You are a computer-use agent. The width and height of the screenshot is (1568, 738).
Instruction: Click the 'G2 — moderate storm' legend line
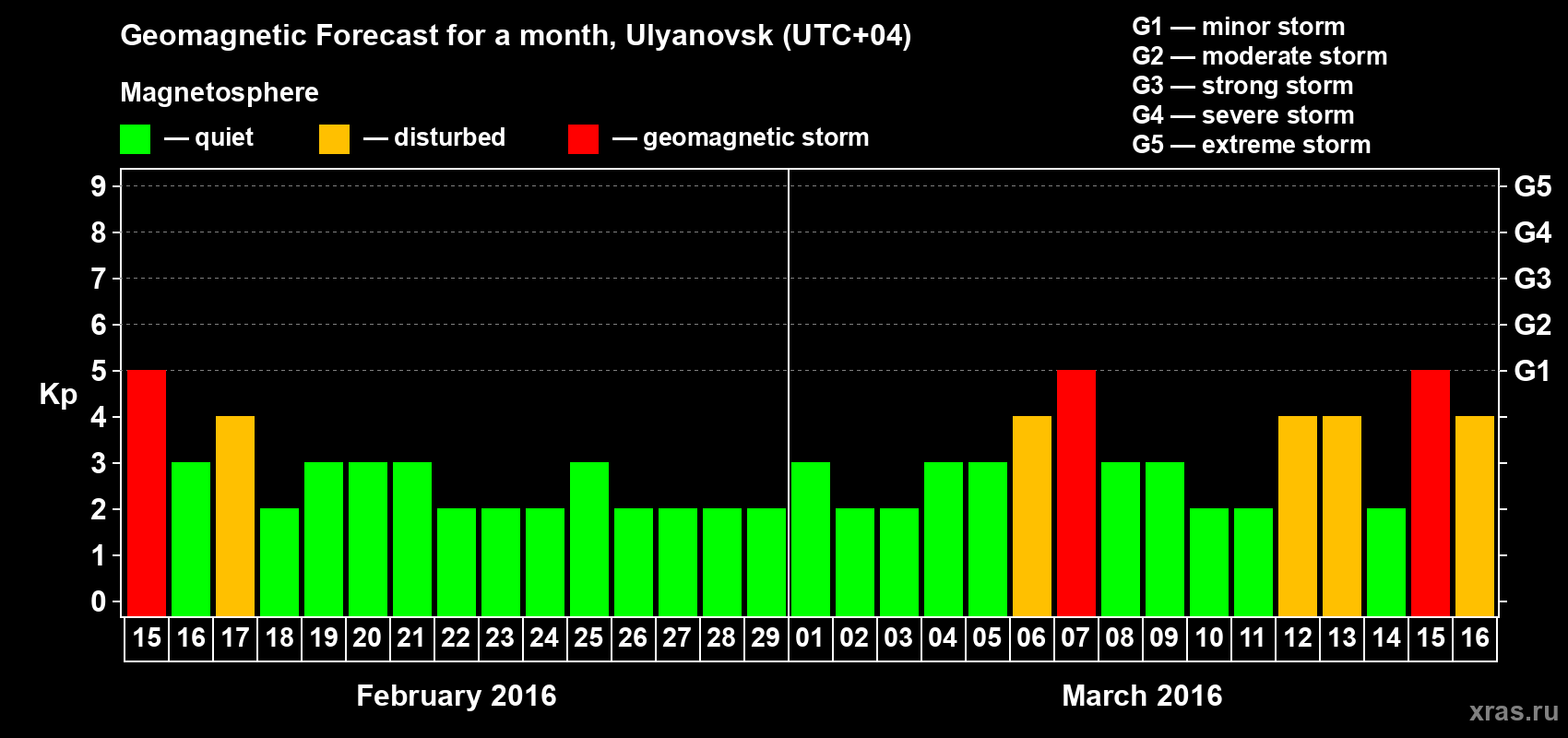[x=1260, y=56]
